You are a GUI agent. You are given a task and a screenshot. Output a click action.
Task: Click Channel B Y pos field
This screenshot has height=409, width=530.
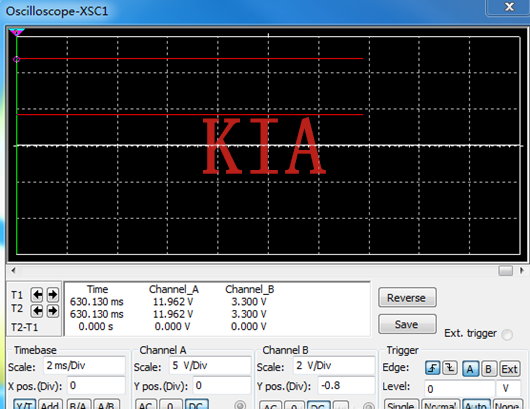click(346, 386)
